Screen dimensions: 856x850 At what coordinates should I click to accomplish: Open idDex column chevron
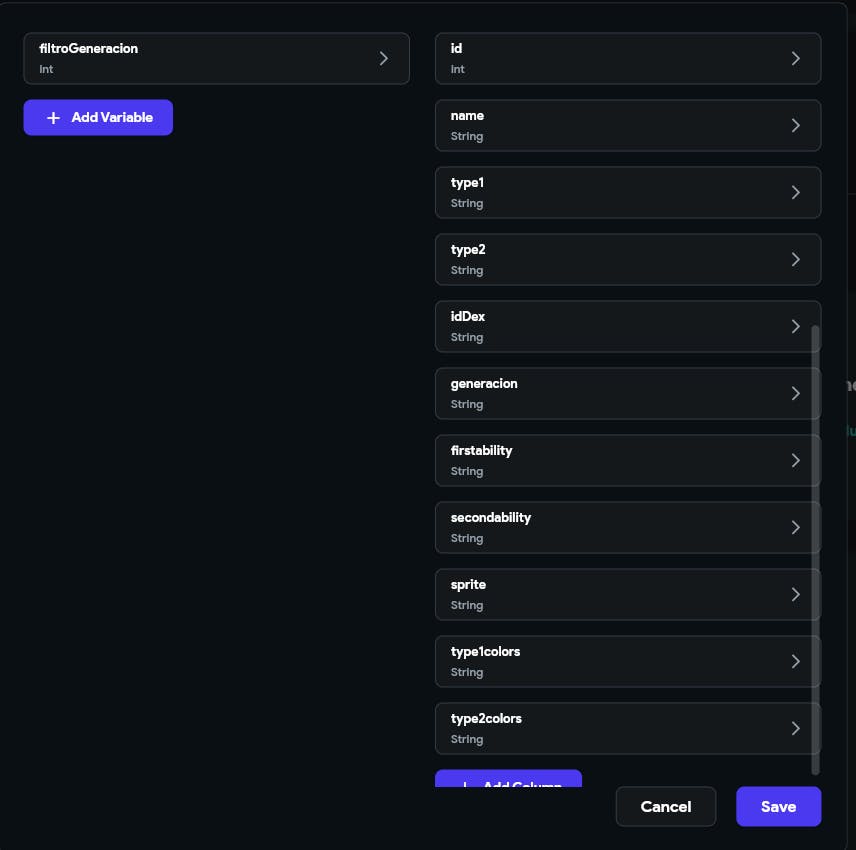(796, 326)
